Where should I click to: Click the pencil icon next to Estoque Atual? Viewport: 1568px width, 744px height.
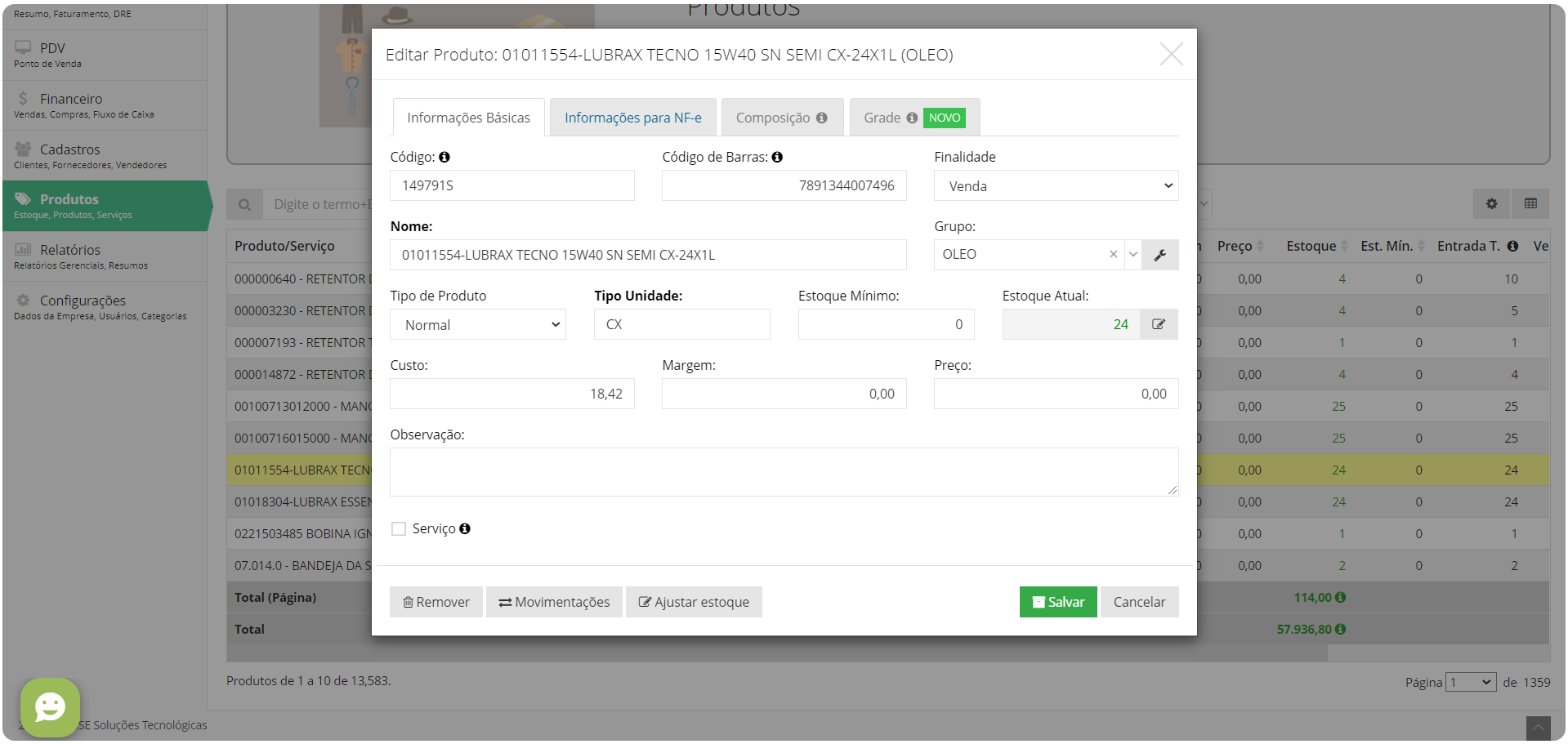[1159, 323]
